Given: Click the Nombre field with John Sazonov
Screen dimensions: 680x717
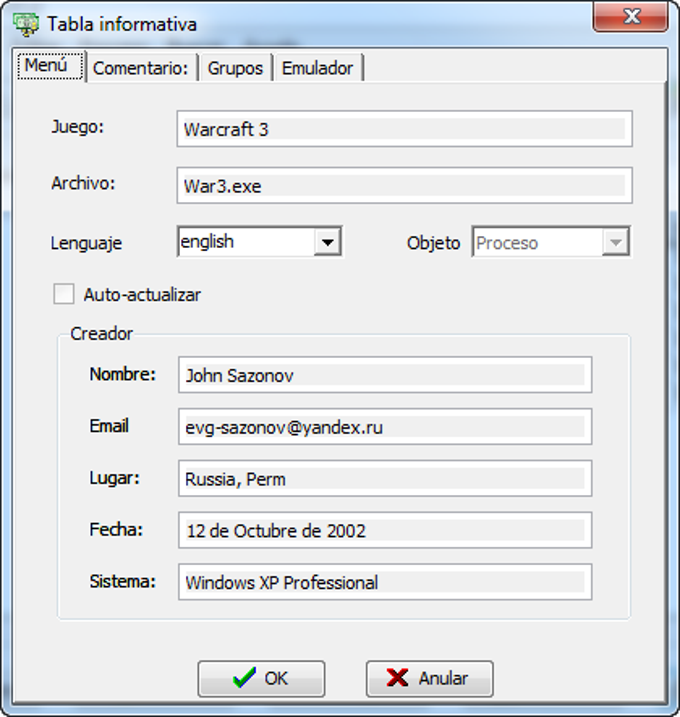Looking at the screenshot, I should click(385, 375).
